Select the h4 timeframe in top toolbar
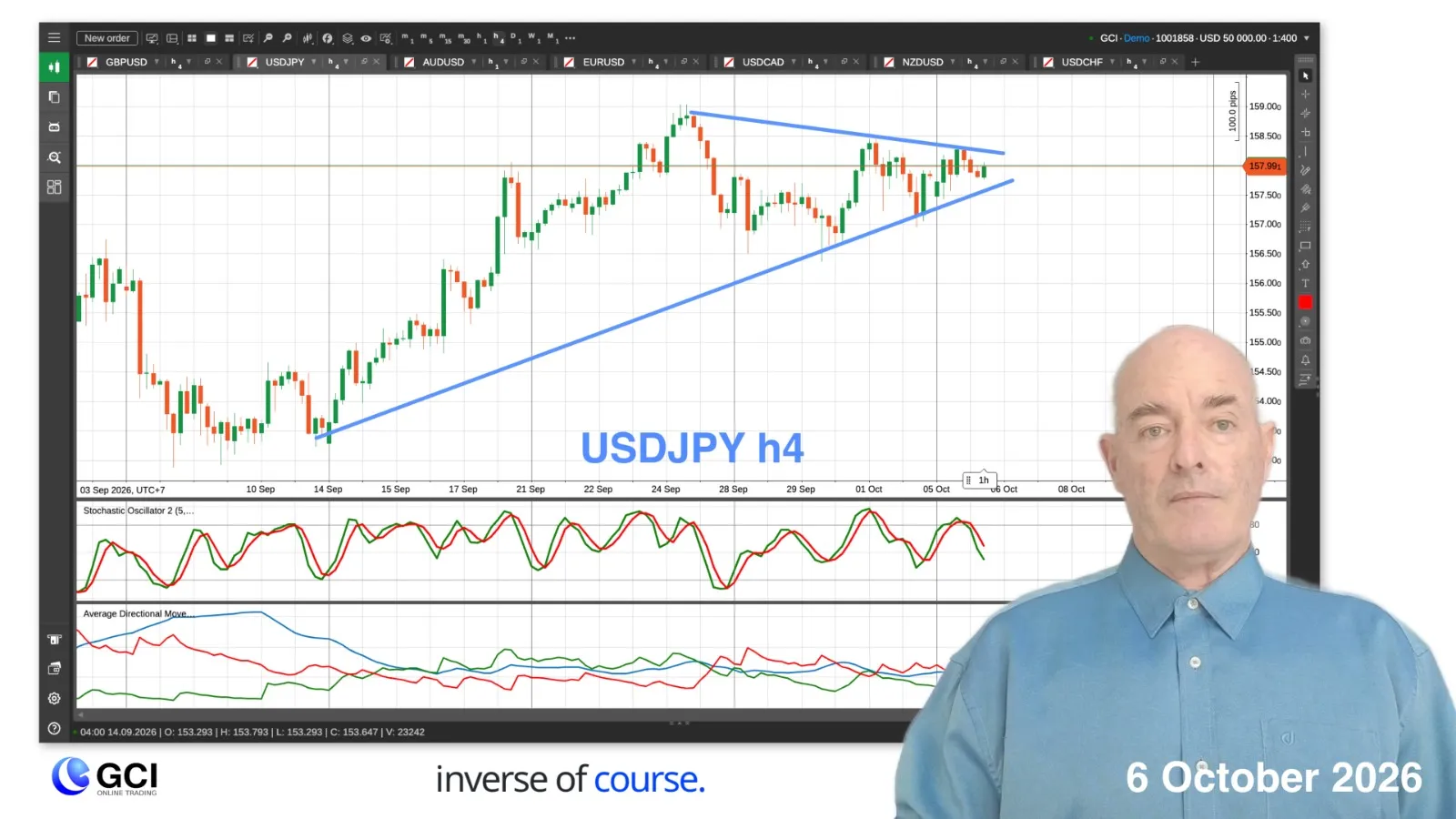Viewport: 1456px width, 819px height. pyautogui.click(x=499, y=38)
